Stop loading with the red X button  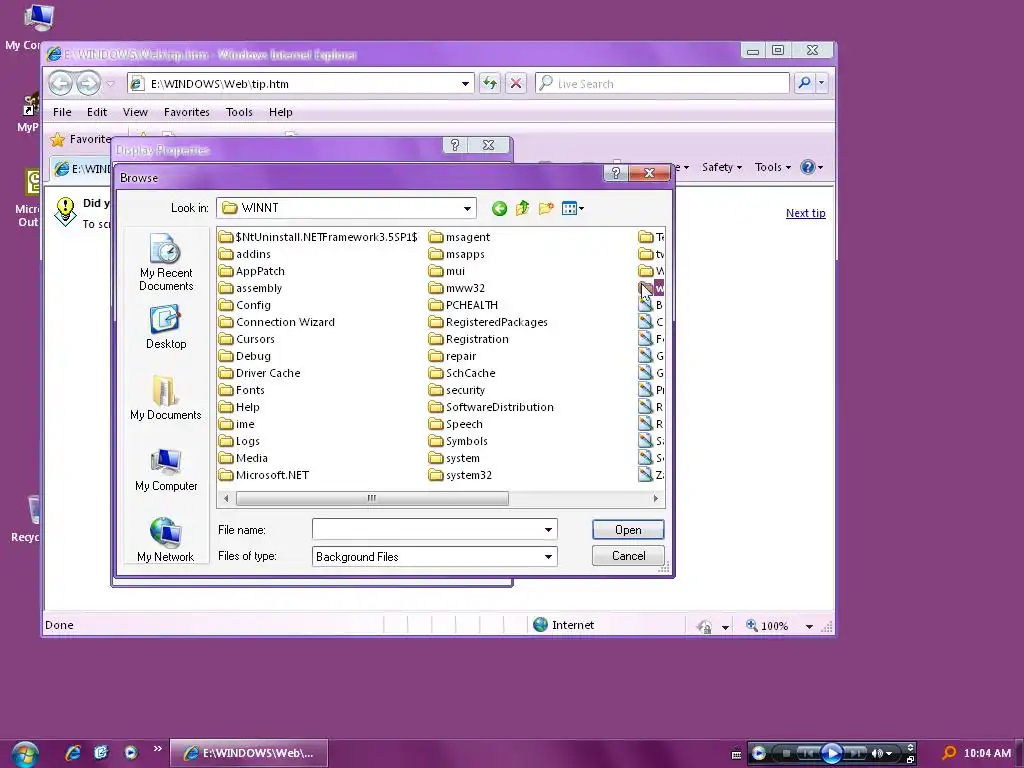(516, 84)
